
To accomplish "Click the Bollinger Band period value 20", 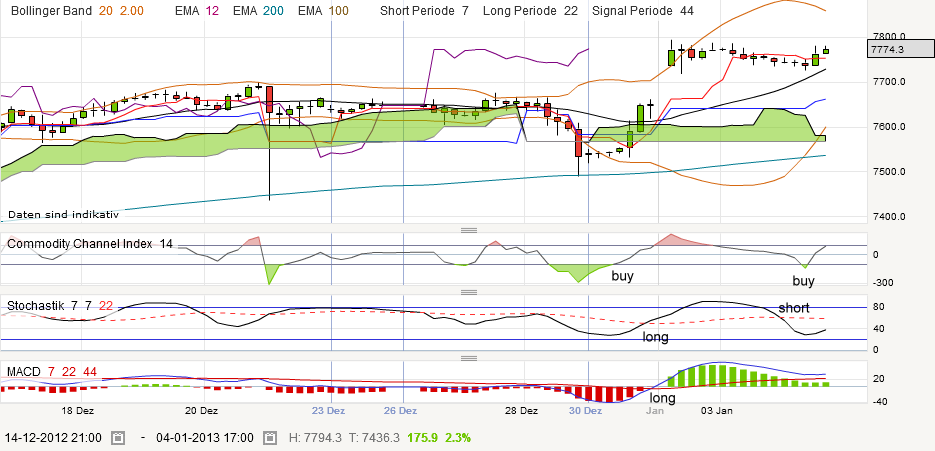I will coord(106,11).
